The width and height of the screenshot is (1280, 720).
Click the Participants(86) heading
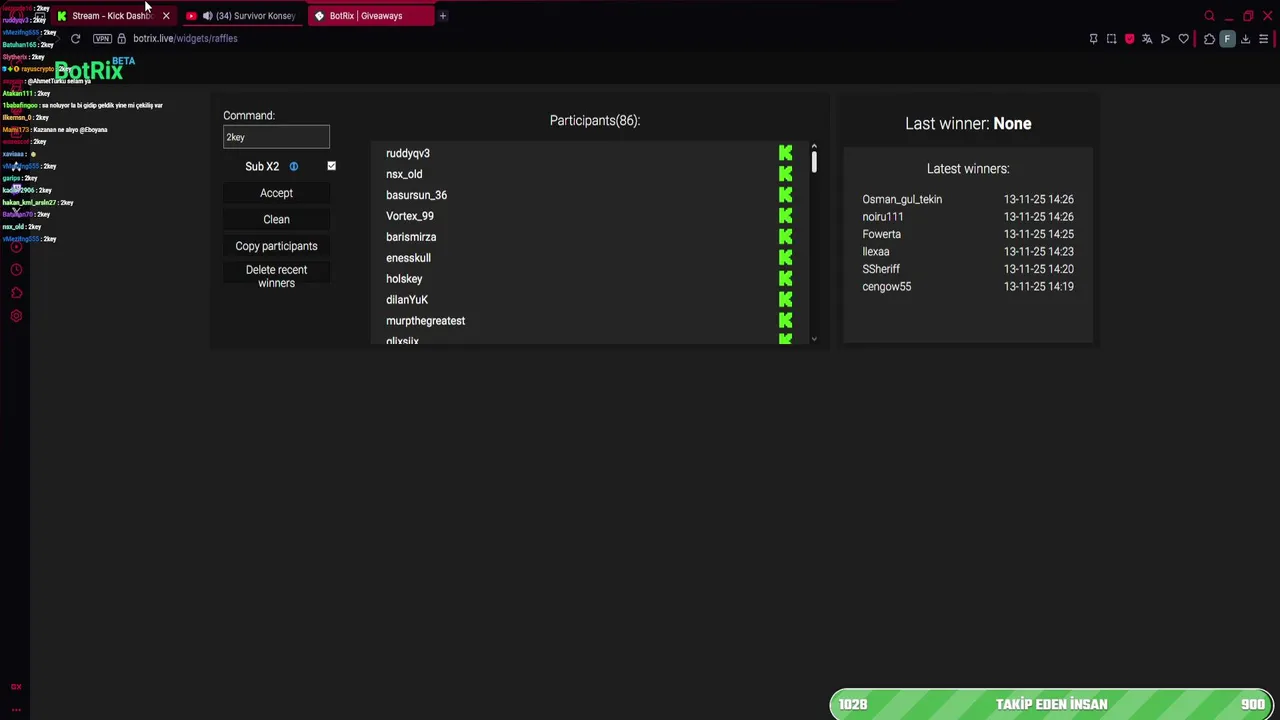(594, 120)
